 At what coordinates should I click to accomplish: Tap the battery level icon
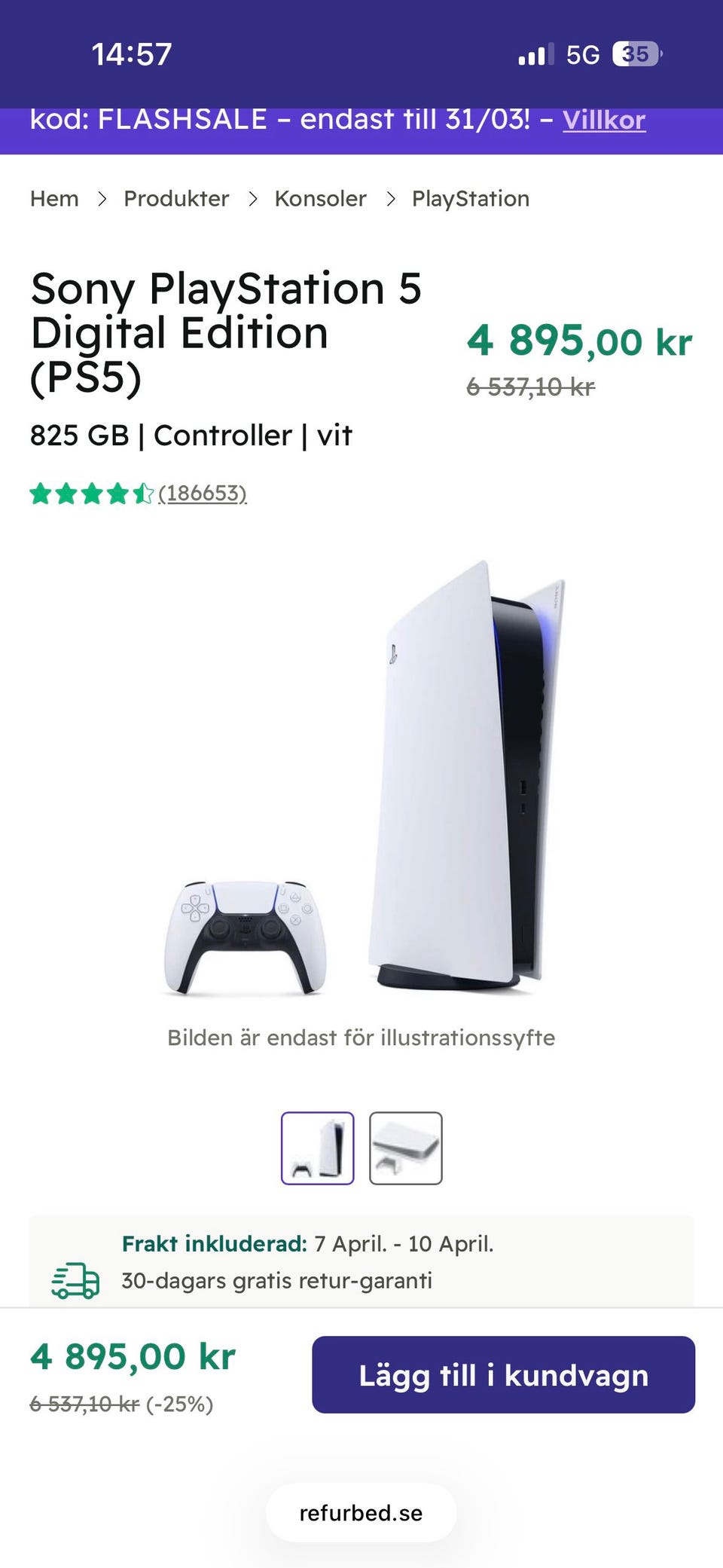(x=637, y=54)
